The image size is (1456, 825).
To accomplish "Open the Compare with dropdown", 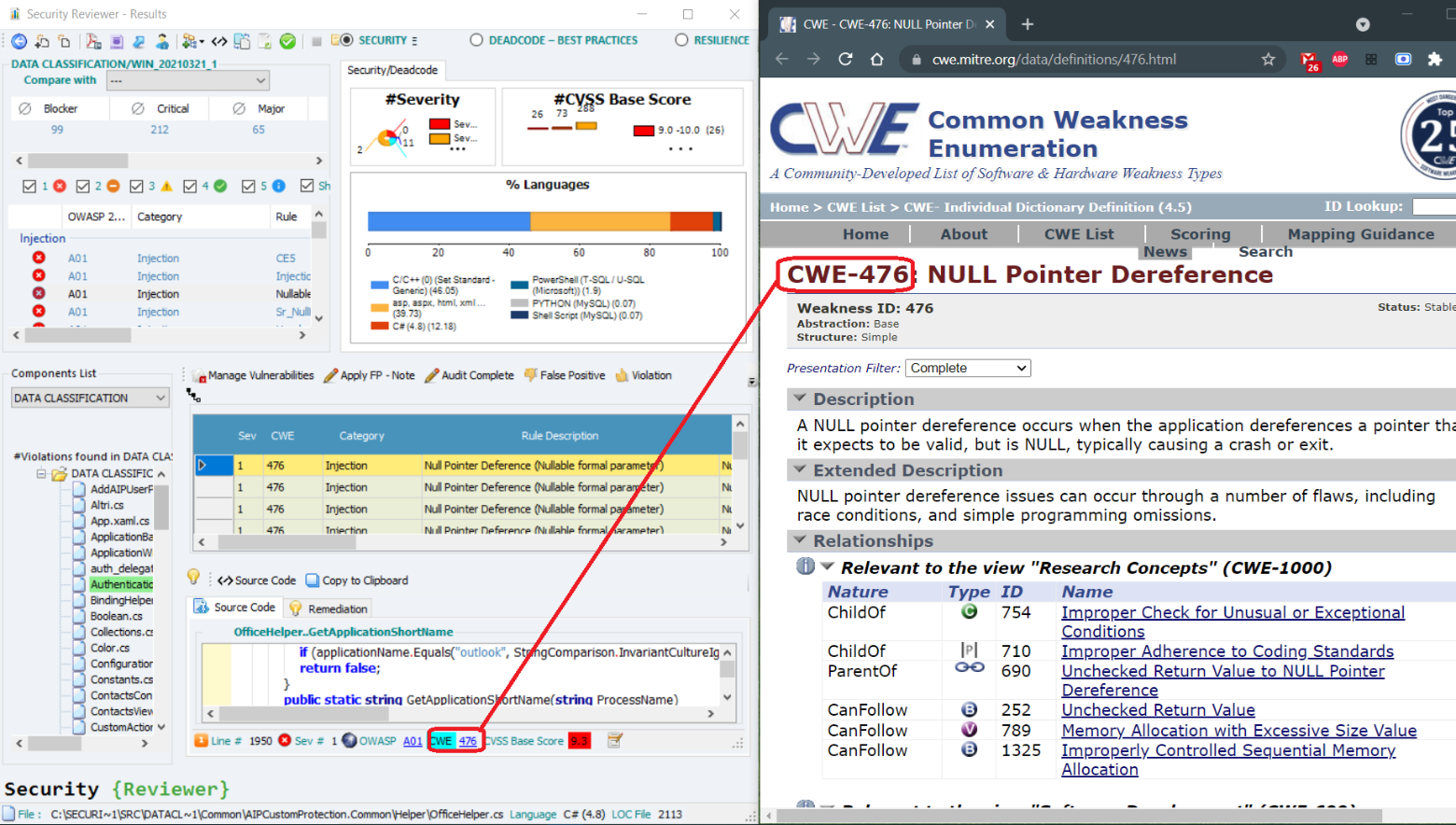I will point(188,81).
